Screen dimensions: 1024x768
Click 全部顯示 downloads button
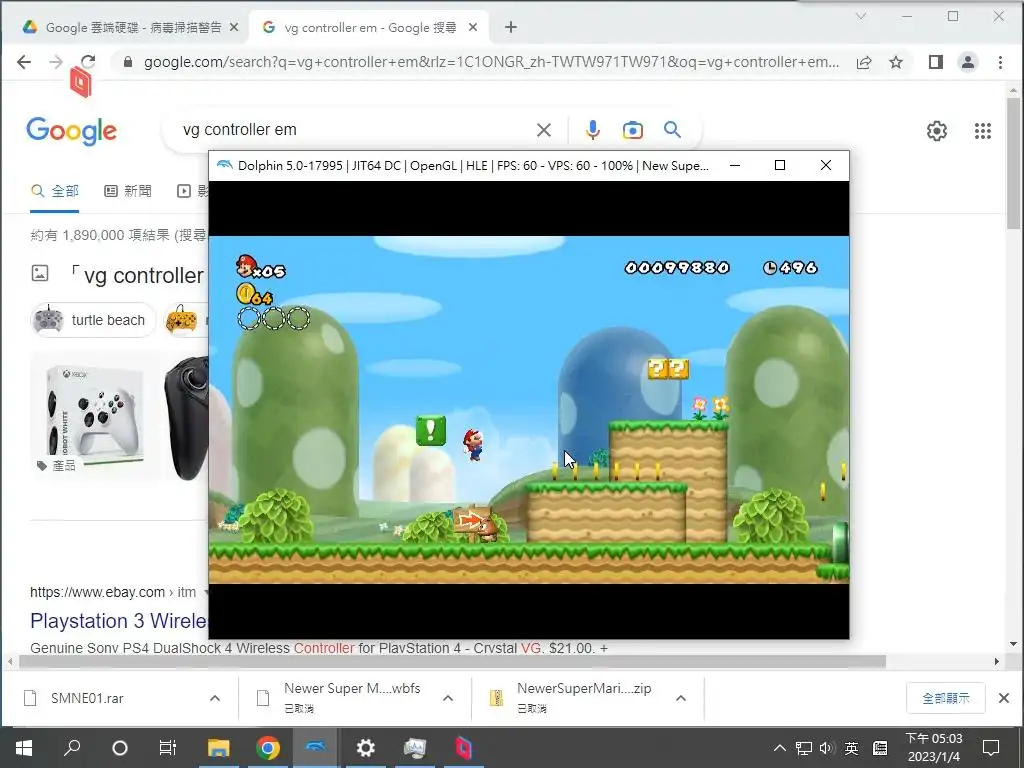946,698
